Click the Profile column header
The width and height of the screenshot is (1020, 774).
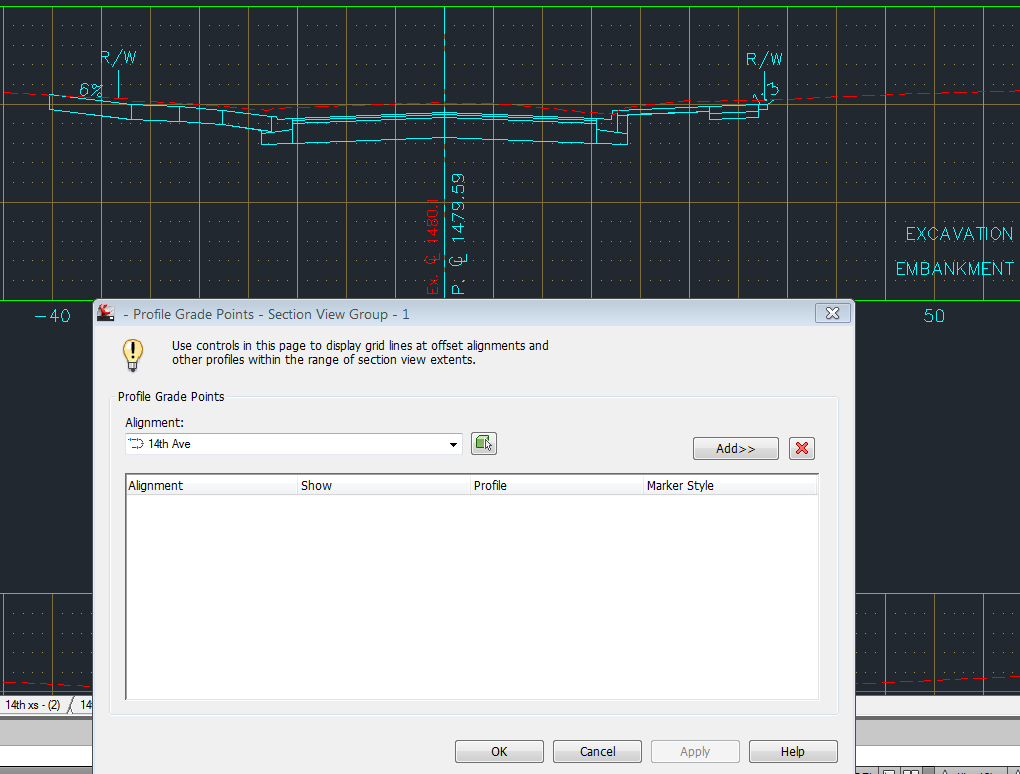click(489, 485)
